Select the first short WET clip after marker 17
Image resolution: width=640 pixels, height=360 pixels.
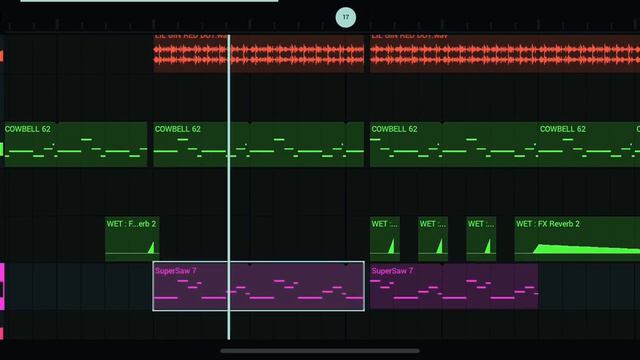(385, 239)
